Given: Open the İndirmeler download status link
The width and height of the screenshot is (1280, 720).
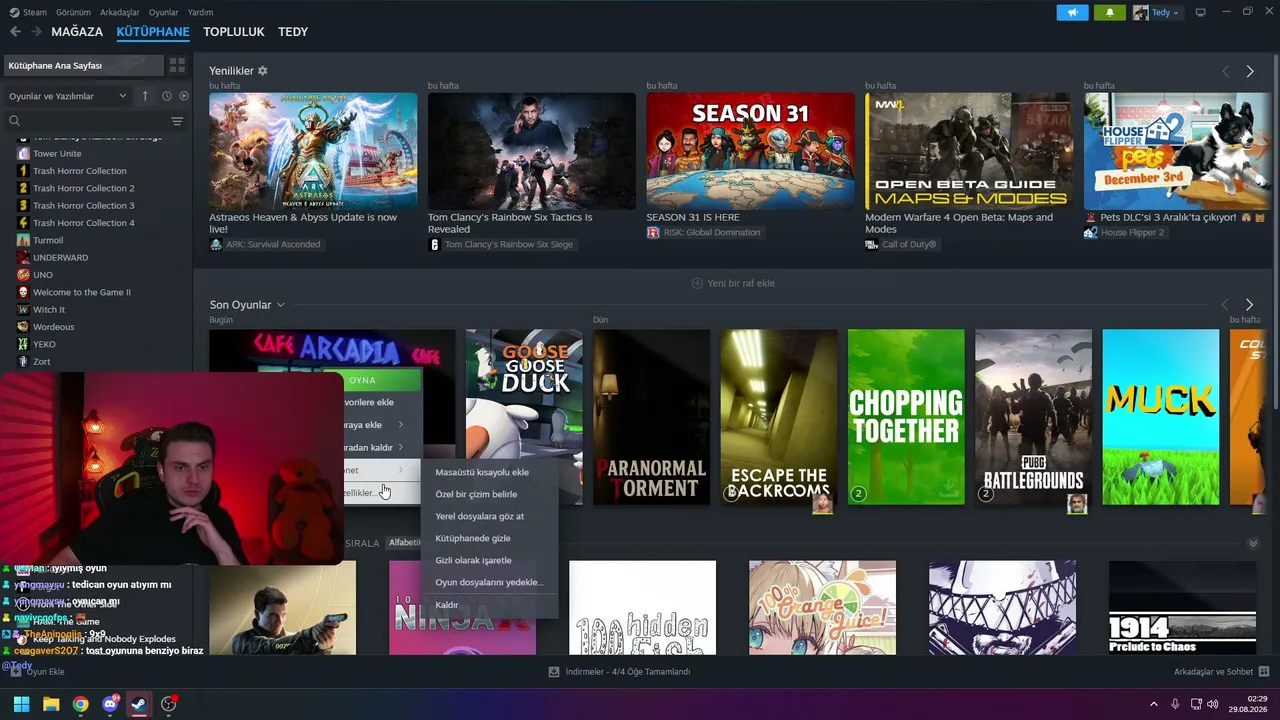Looking at the screenshot, I should click(x=628, y=672).
